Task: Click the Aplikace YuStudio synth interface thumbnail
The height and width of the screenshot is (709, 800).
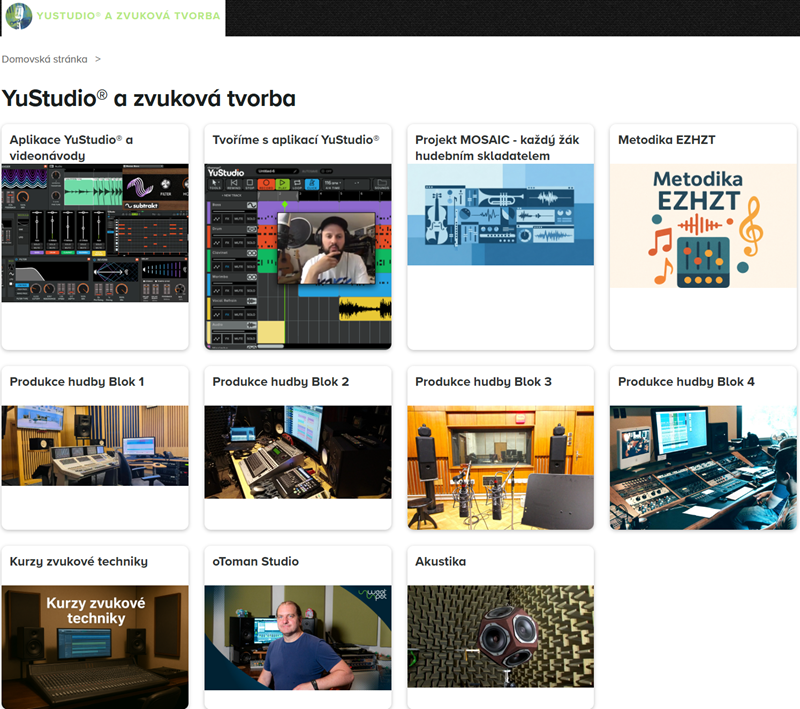Action: pos(95,234)
